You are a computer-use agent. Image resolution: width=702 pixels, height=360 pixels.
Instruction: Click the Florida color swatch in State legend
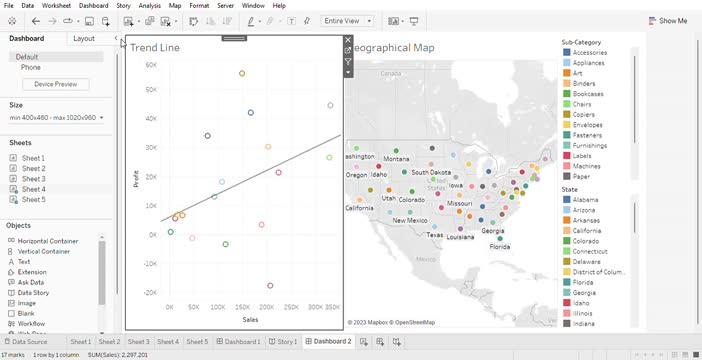pos(567,282)
